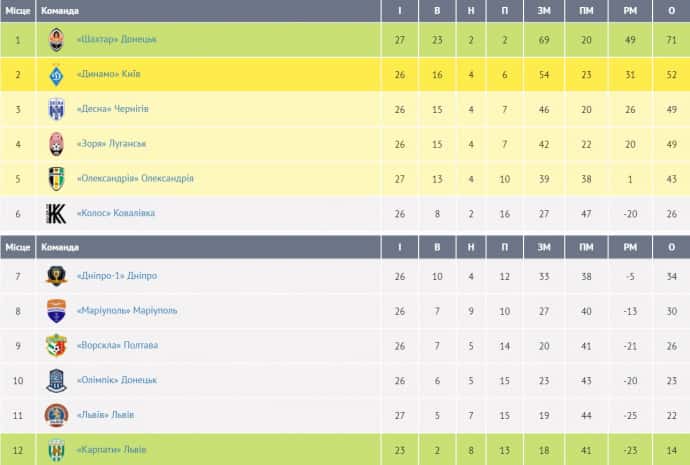Click the top «Команда» column header

tap(59, 11)
